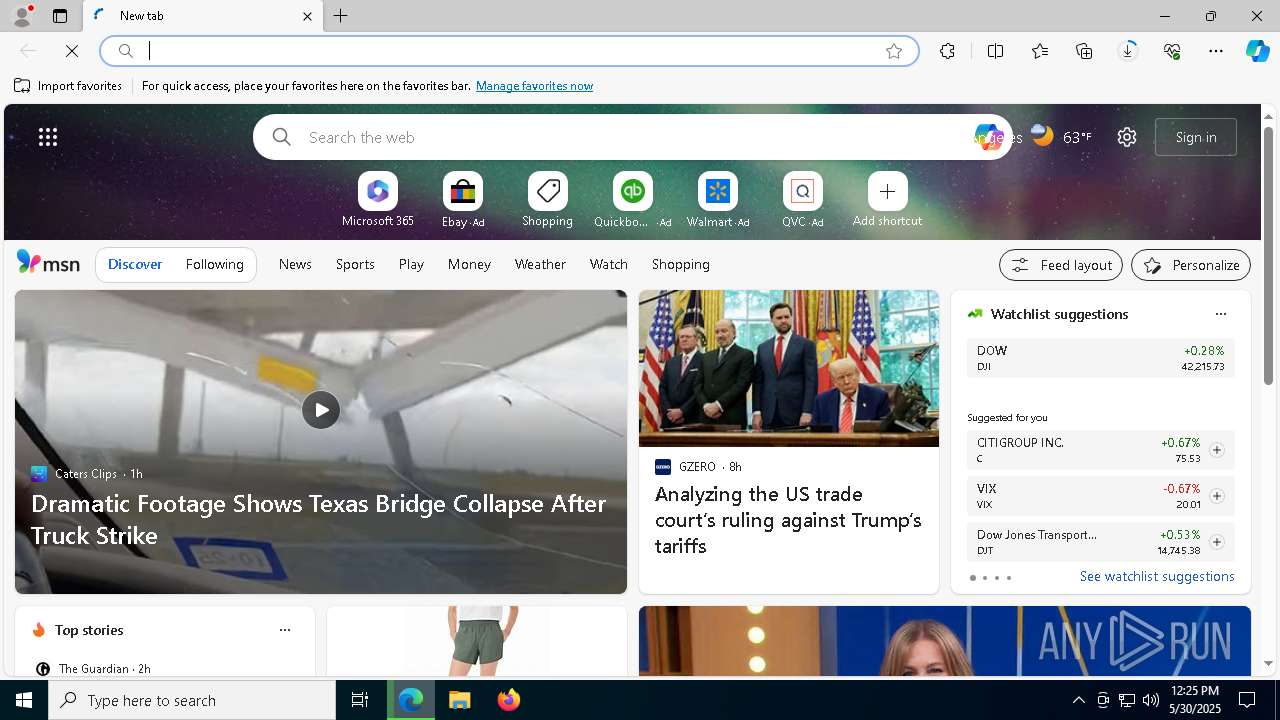Open the Manage favorites now link
Viewport: 1280px width, 720px height.
click(534, 86)
